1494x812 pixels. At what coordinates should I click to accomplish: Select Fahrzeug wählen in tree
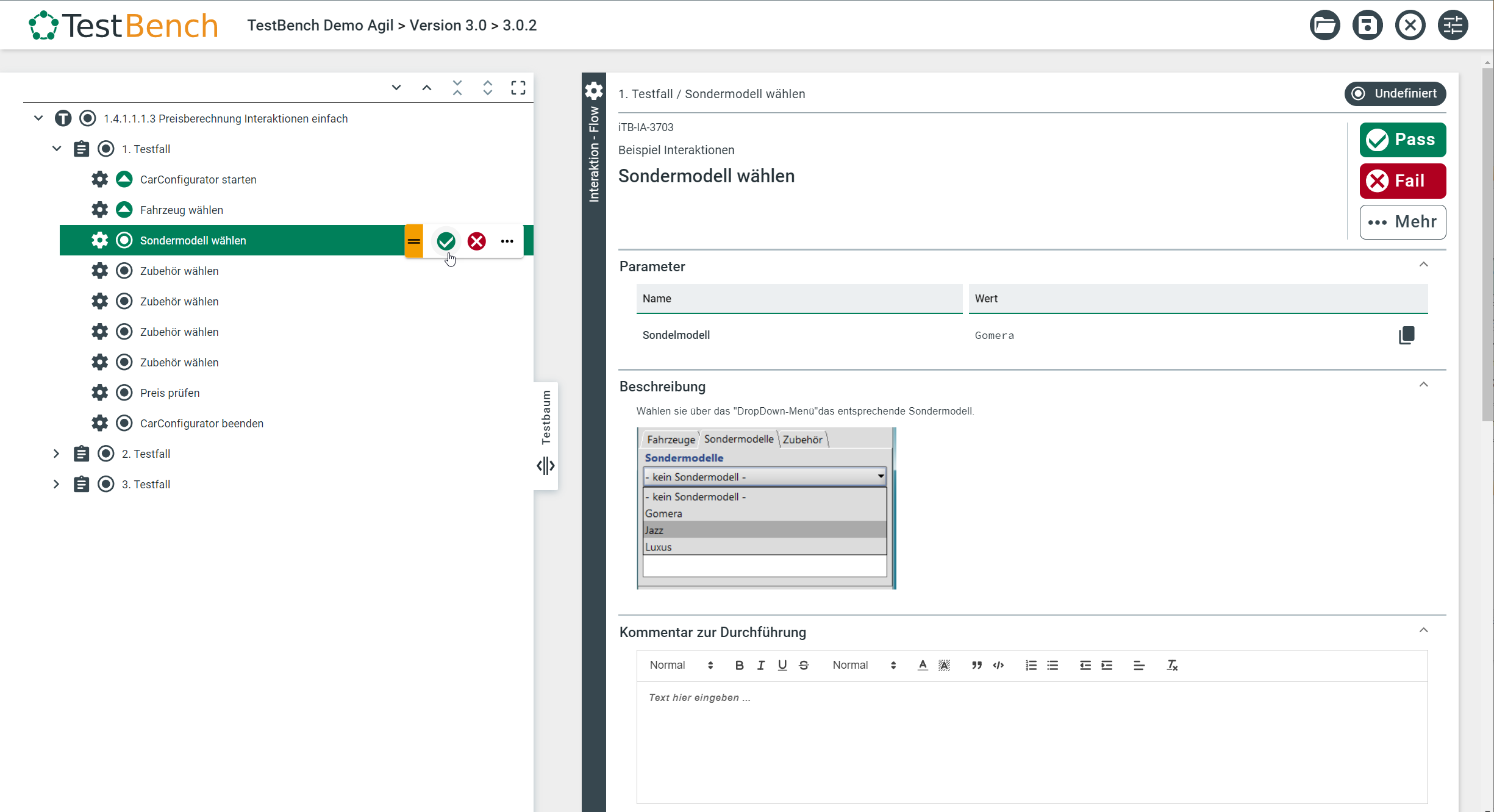[x=182, y=210]
